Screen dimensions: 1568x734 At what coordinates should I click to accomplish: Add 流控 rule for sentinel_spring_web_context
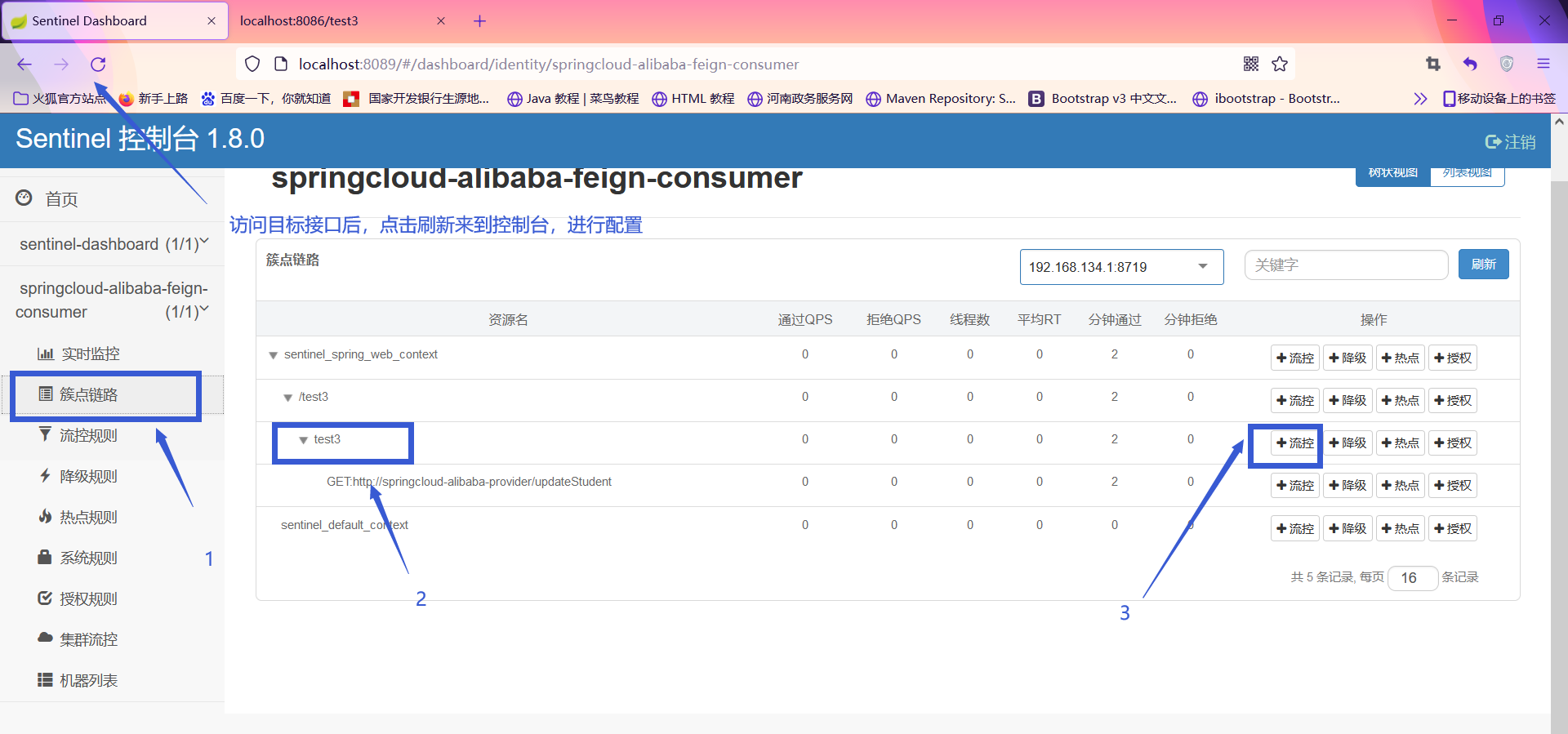(x=1295, y=358)
